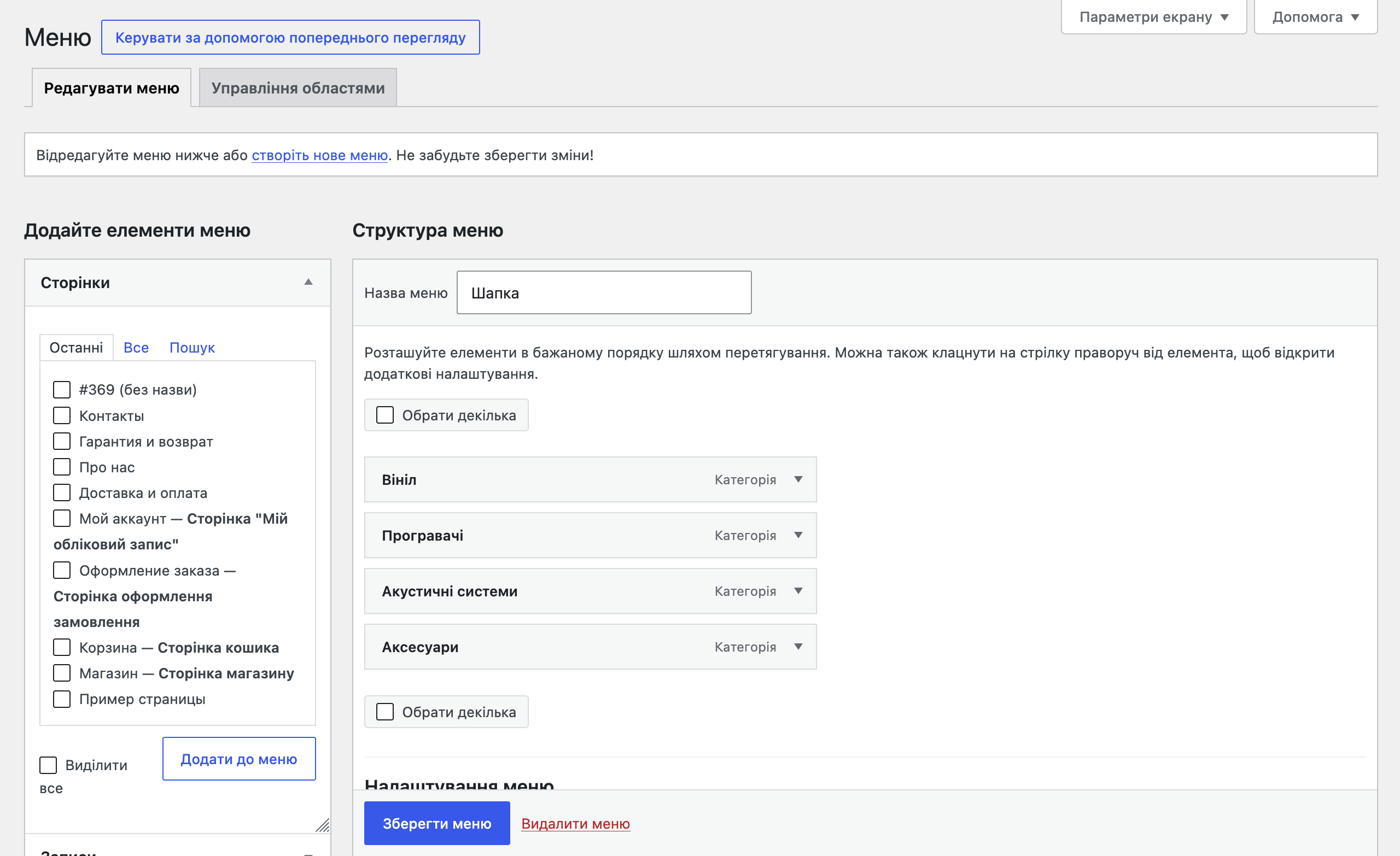Image resolution: width=1400 pixels, height=856 pixels.
Task: Check the Контакты page checkbox
Action: click(x=62, y=416)
